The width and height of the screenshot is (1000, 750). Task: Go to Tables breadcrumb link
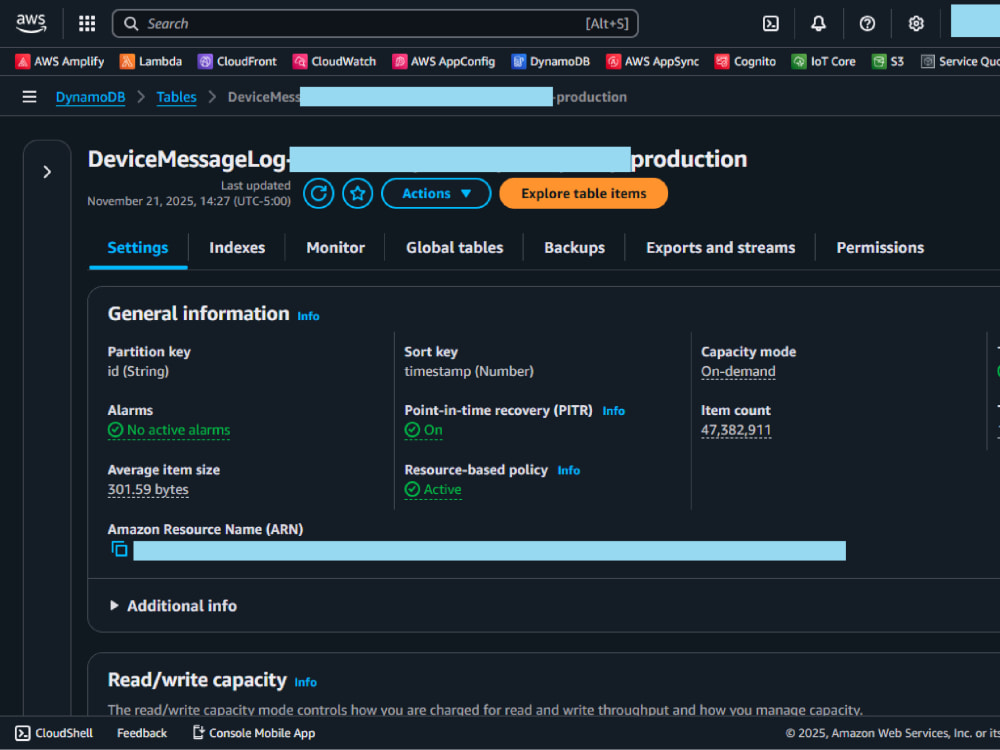tap(176, 97)
